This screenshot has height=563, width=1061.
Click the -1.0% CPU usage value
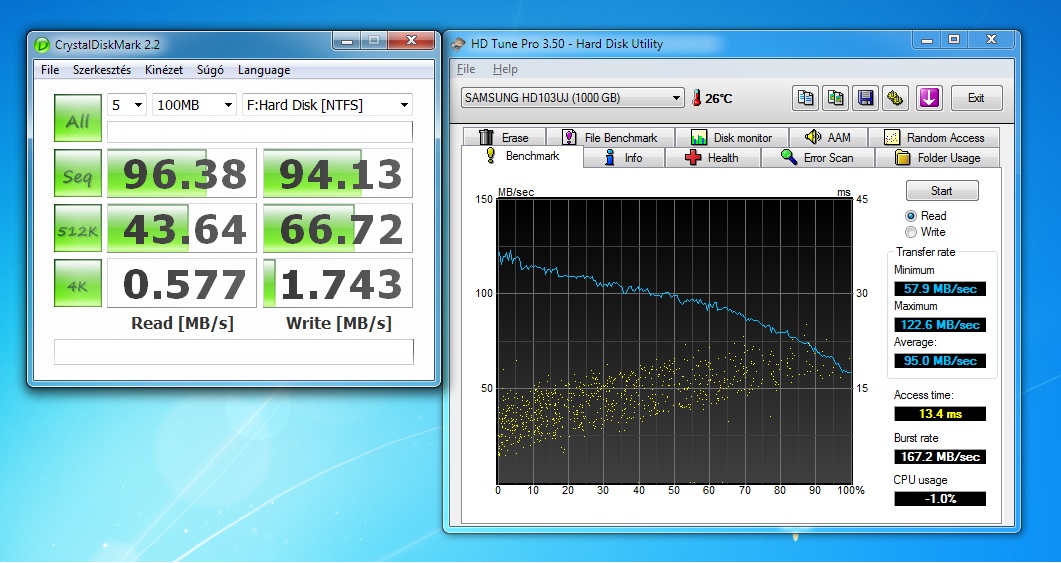(x=940, y=499)
